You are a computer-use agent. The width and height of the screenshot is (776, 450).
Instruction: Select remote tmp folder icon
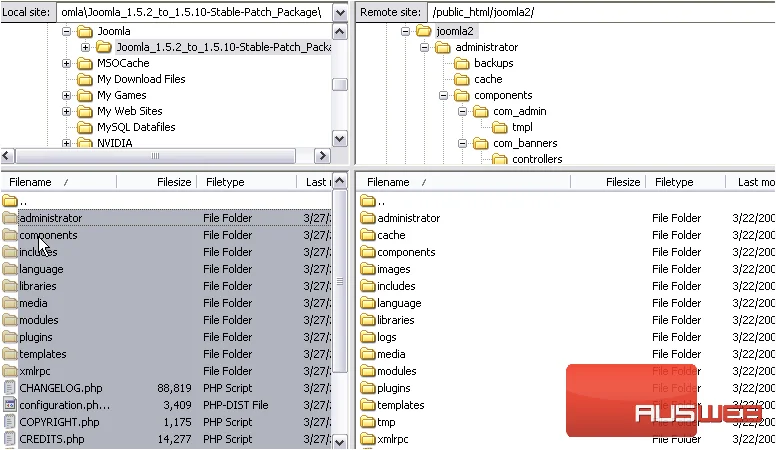point(368,422)
